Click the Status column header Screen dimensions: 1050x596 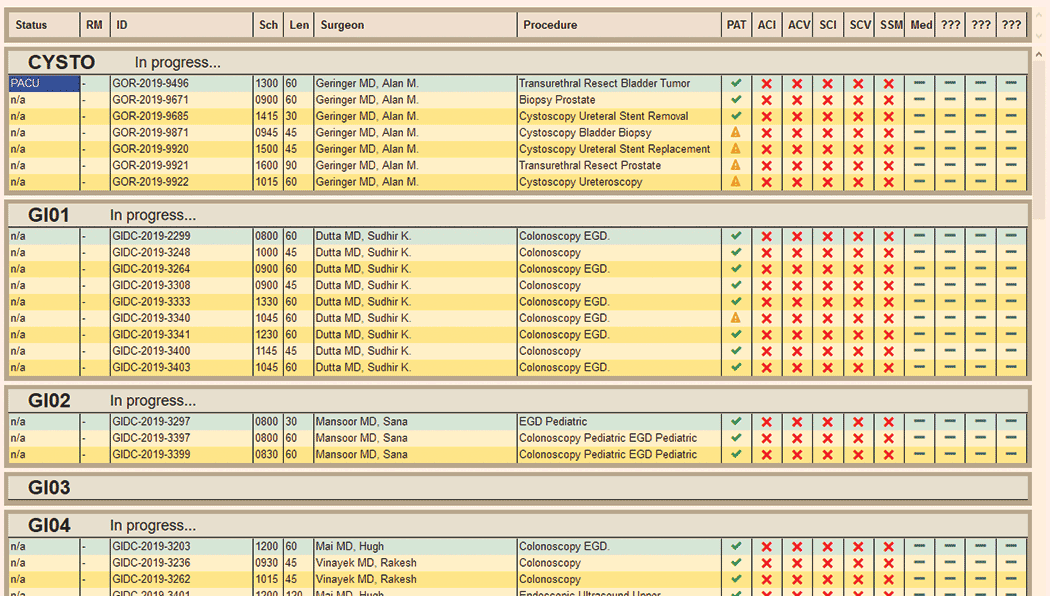(x=32, y=24)
